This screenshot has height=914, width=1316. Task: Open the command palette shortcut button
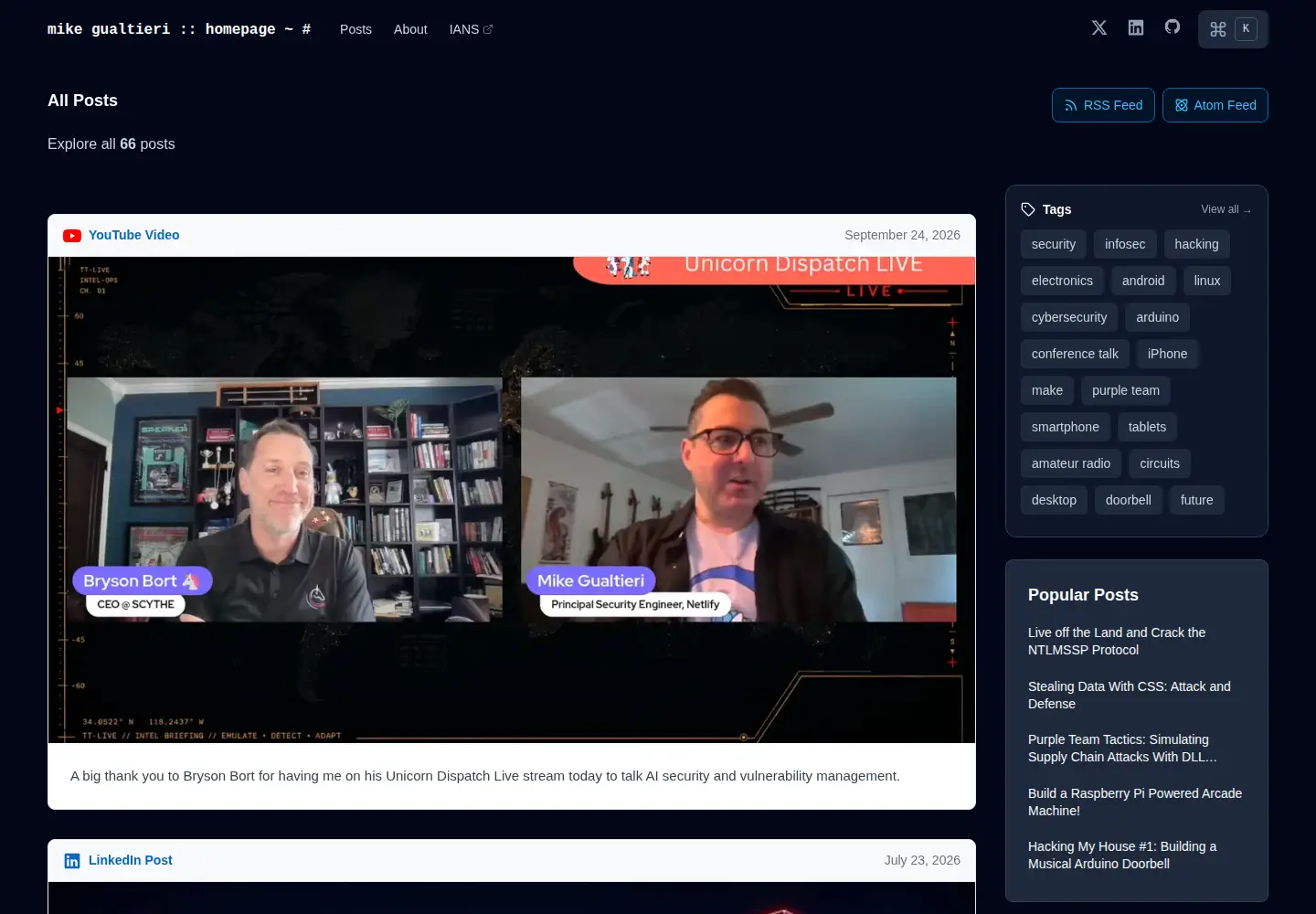(x=1233, y=29)
